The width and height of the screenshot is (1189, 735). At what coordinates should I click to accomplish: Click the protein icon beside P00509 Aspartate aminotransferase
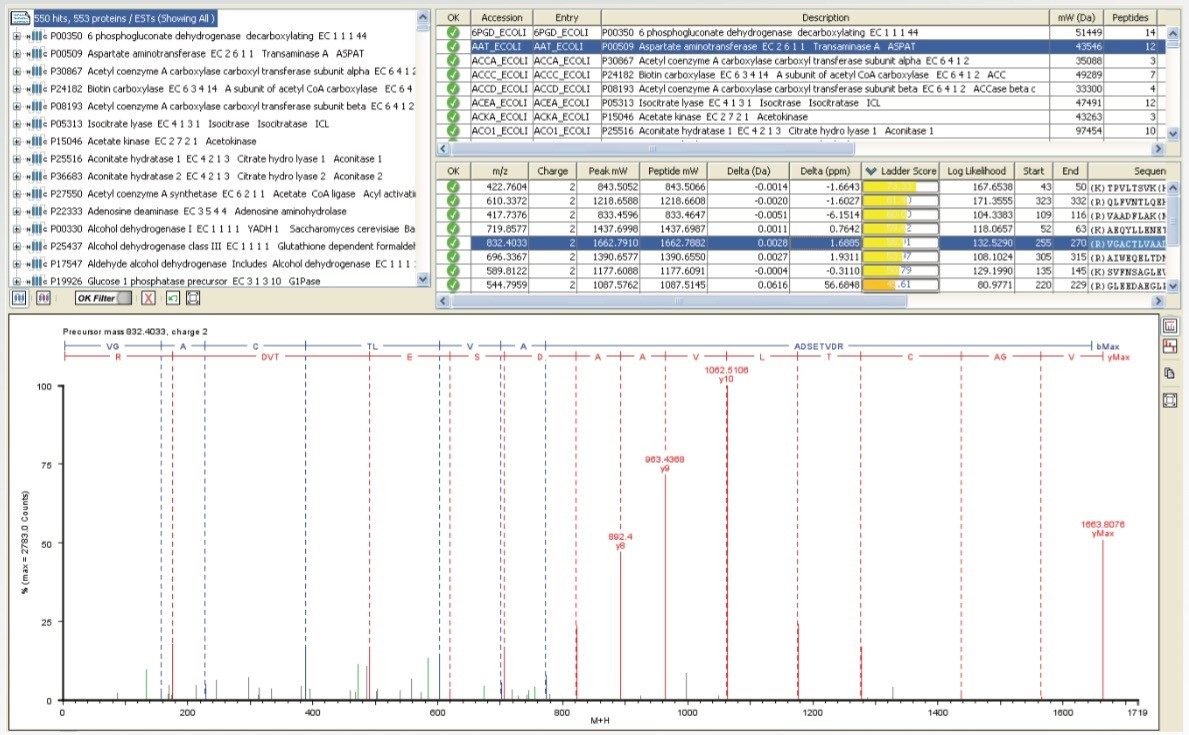point(36,54)
